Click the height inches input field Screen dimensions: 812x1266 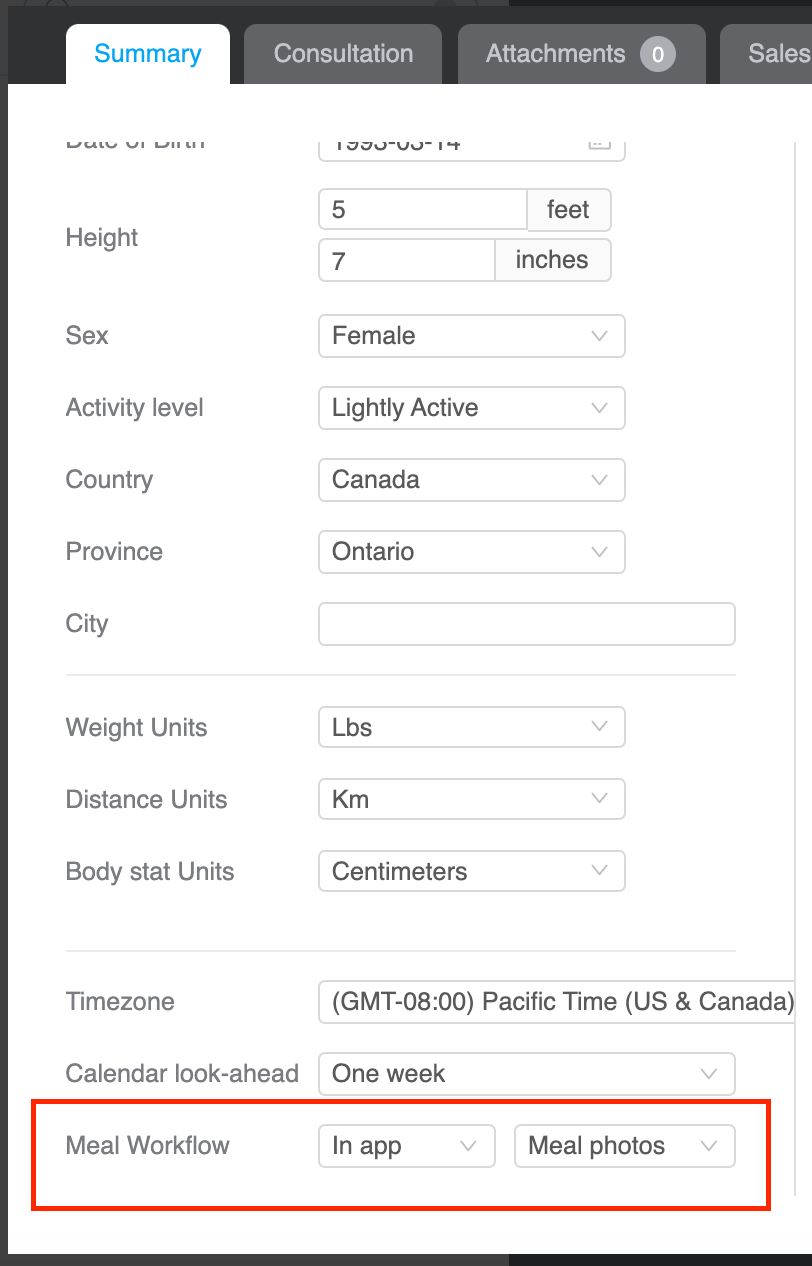[407, 260]
